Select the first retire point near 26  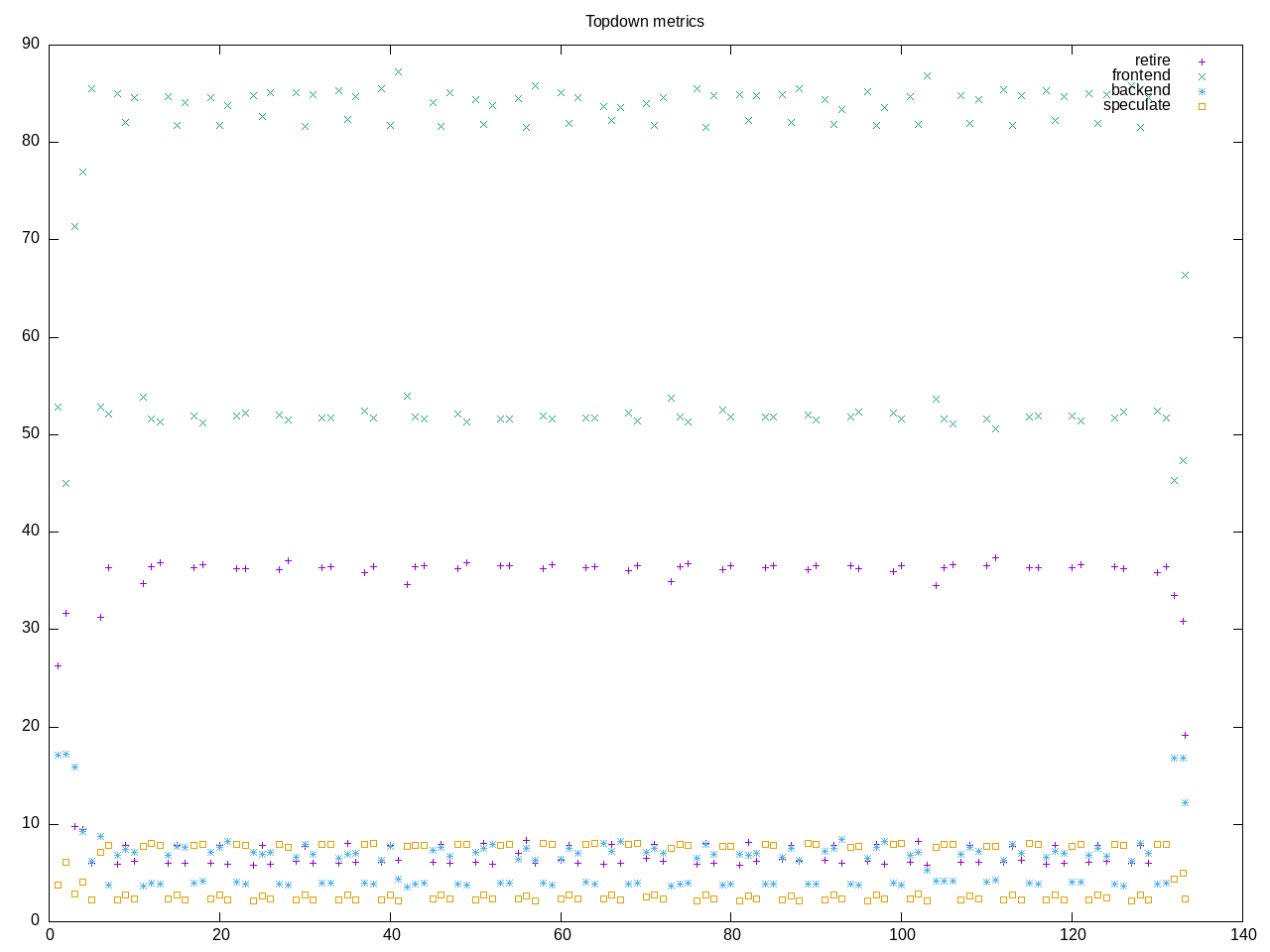tap(58, 665)
